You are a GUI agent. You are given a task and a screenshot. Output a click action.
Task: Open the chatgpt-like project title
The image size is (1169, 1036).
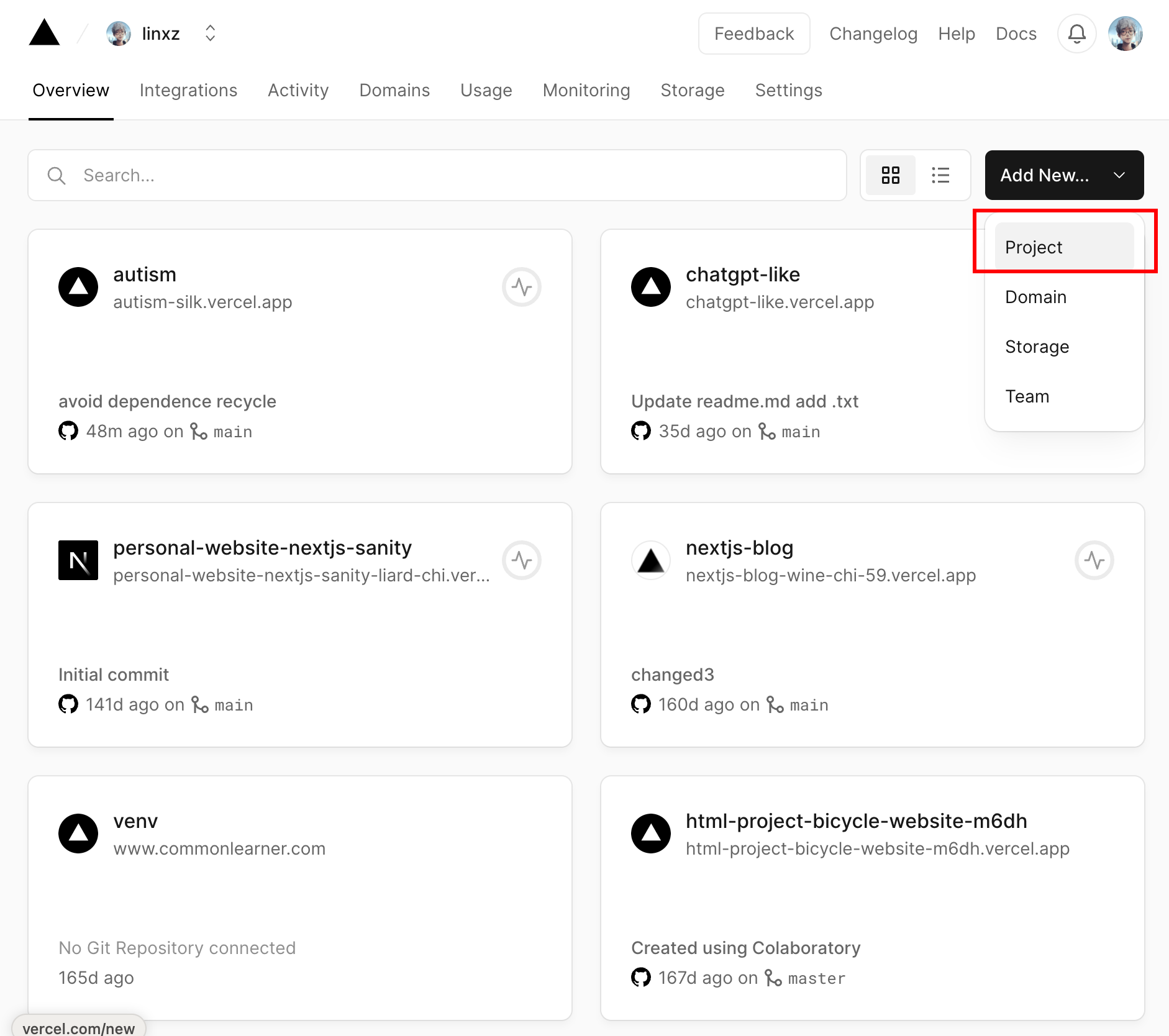743,275
